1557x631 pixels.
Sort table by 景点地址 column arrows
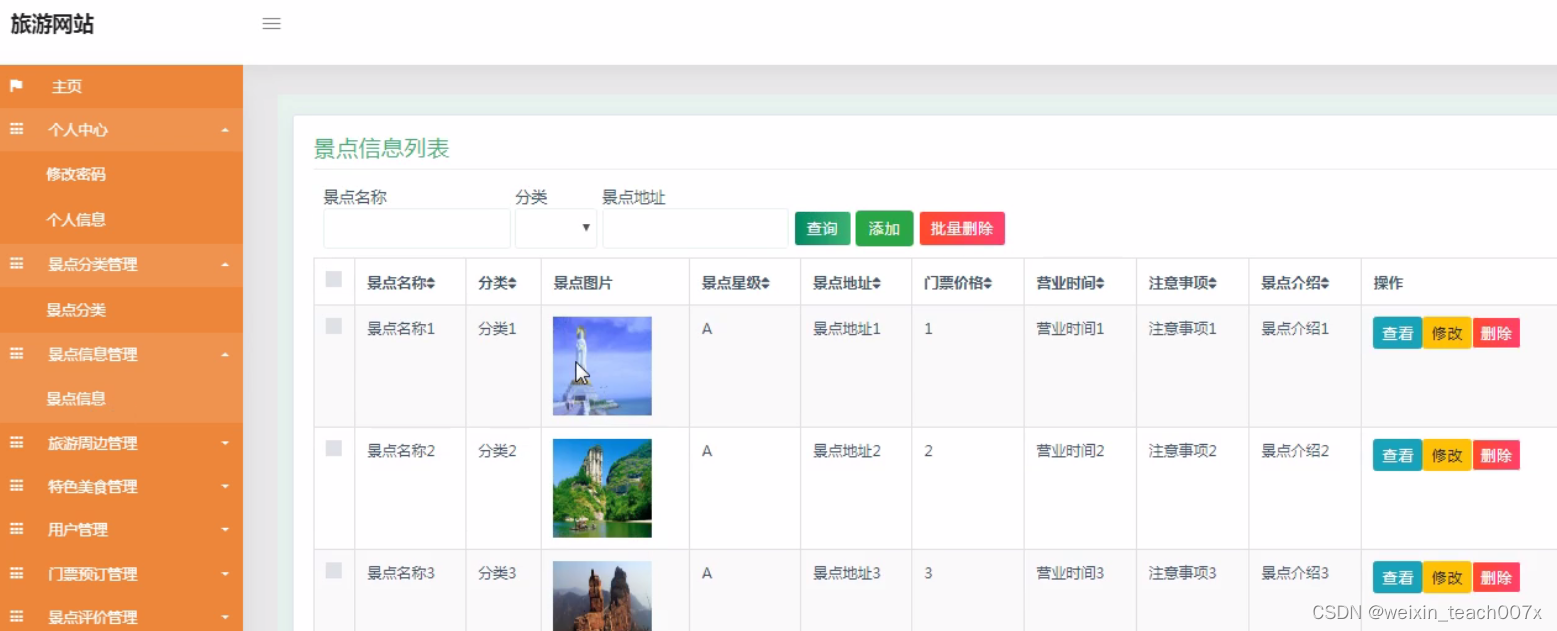point(876,284)
